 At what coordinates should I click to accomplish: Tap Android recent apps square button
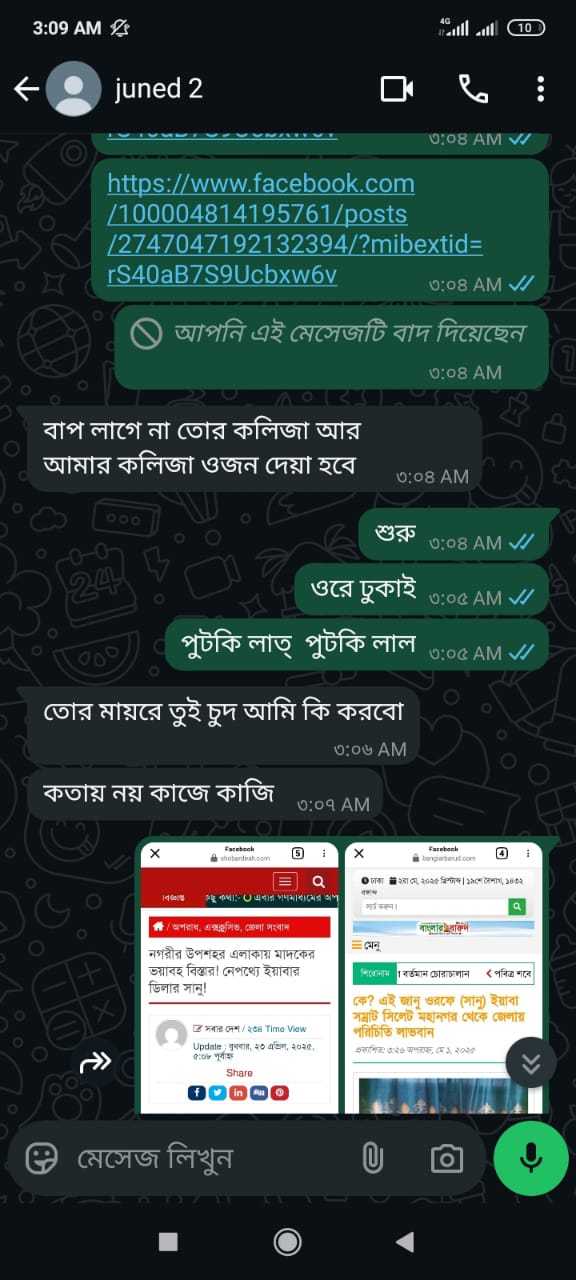click(168, 1241)
